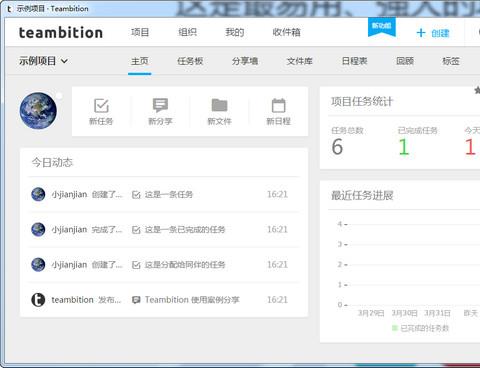Open the task link 这是分配给同伴的任务
The height and width of the screenshot is (368, 480).
click(185, 265)
